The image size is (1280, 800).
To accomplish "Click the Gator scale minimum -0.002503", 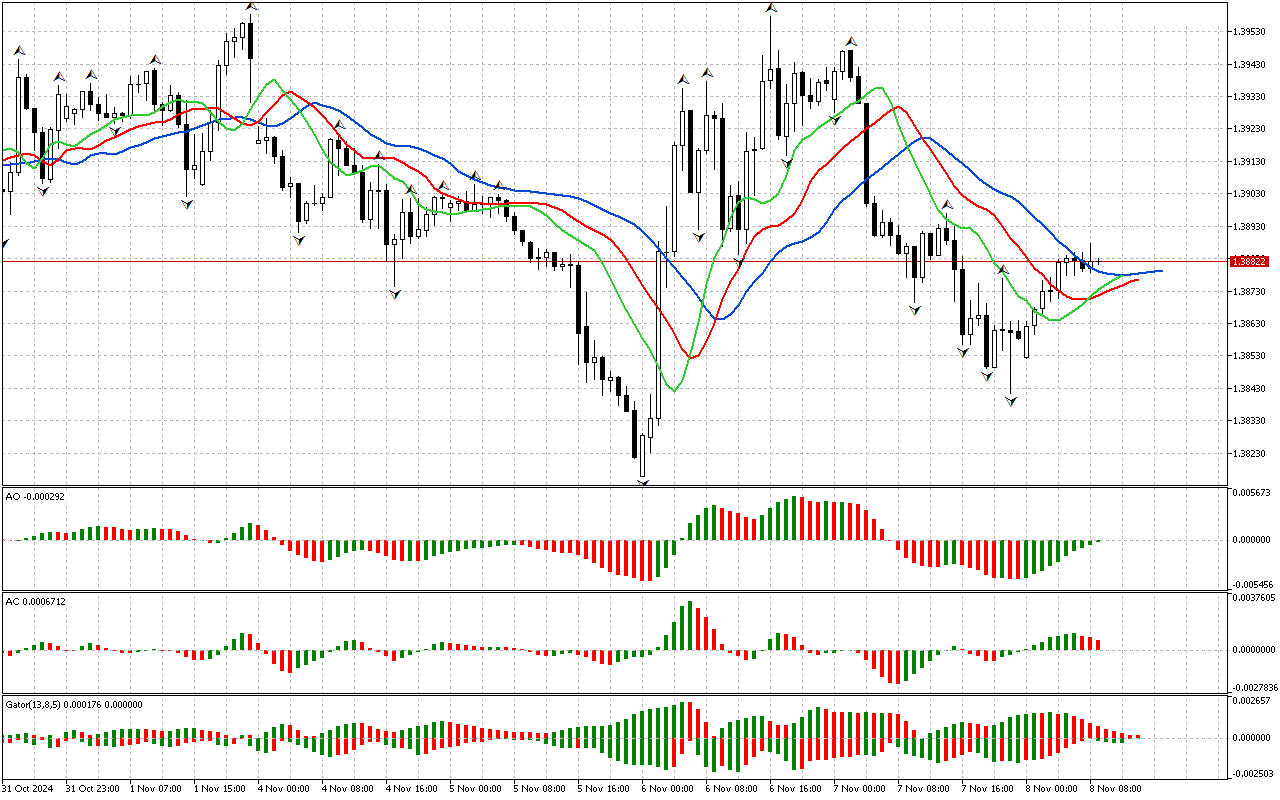I will pos(1251,773).
